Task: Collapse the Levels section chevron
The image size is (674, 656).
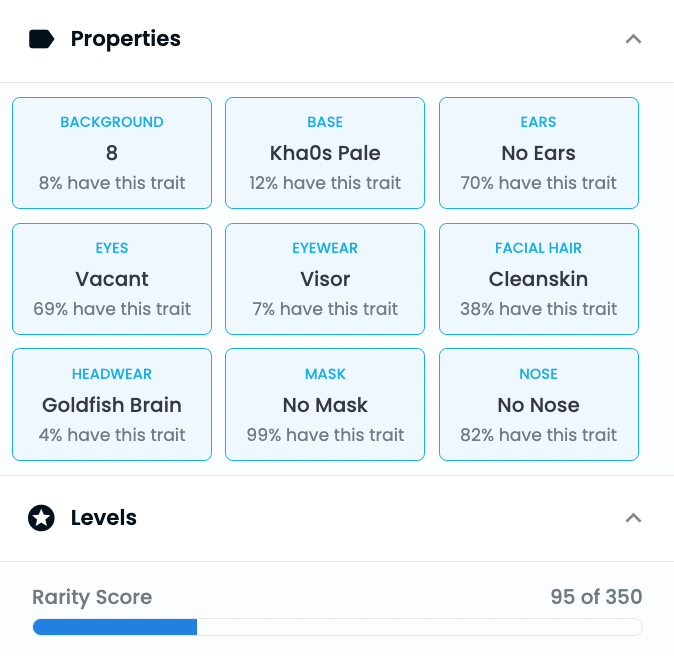Action: [633, 518]
